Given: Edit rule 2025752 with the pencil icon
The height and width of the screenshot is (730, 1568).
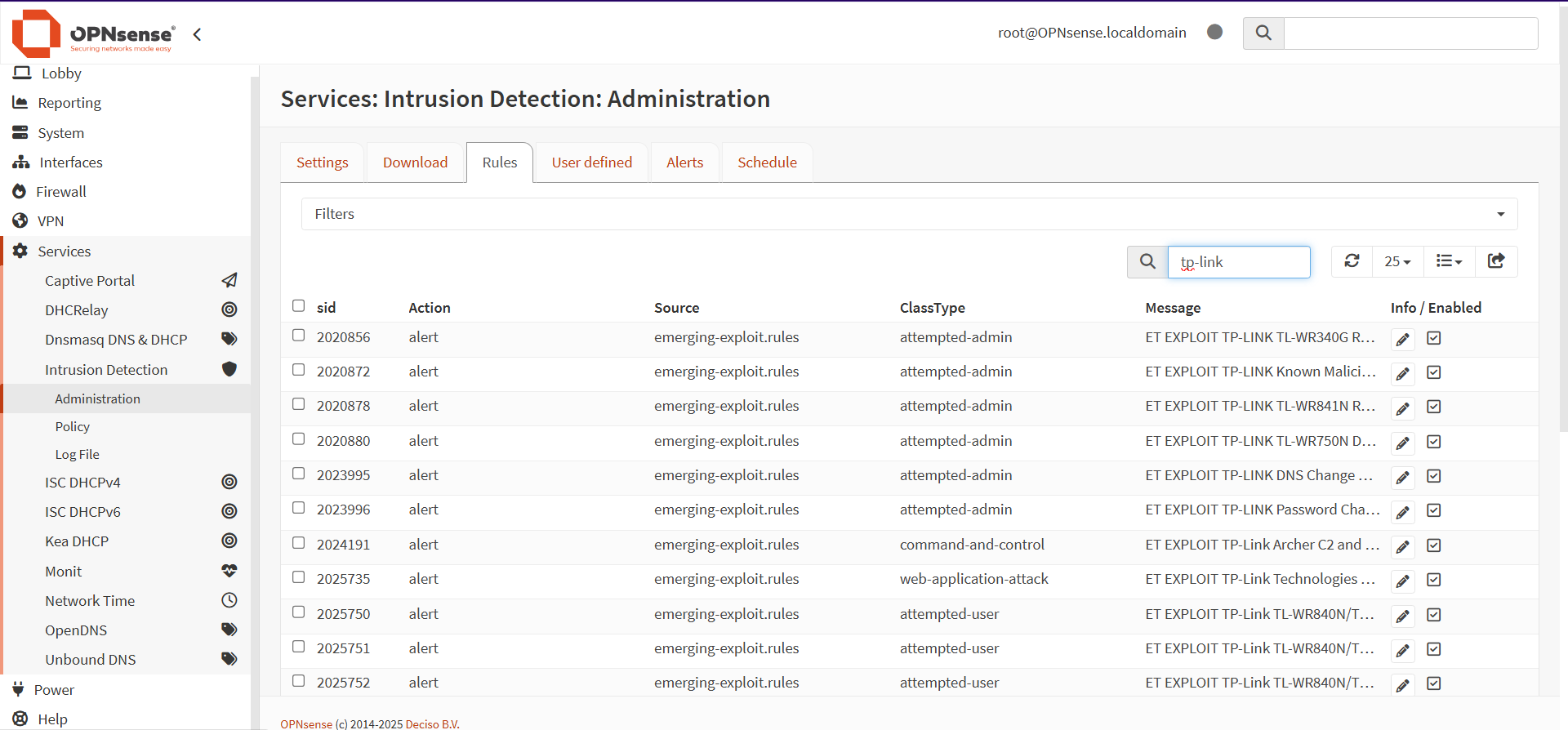Looking at the screenshot, I should coord(1403,685).
